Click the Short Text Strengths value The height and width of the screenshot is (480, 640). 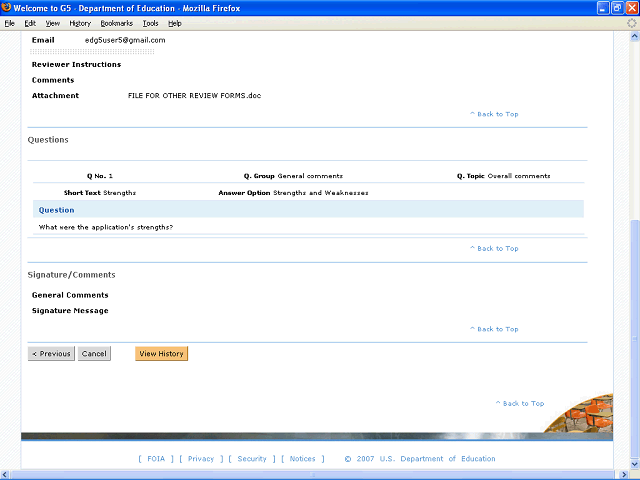point(120,193)
